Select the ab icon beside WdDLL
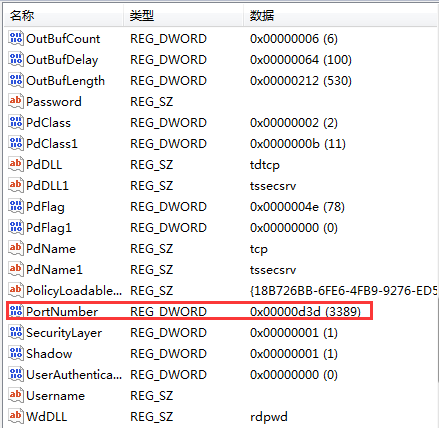This screenshot has height=428, width=439. pos(16,416)
